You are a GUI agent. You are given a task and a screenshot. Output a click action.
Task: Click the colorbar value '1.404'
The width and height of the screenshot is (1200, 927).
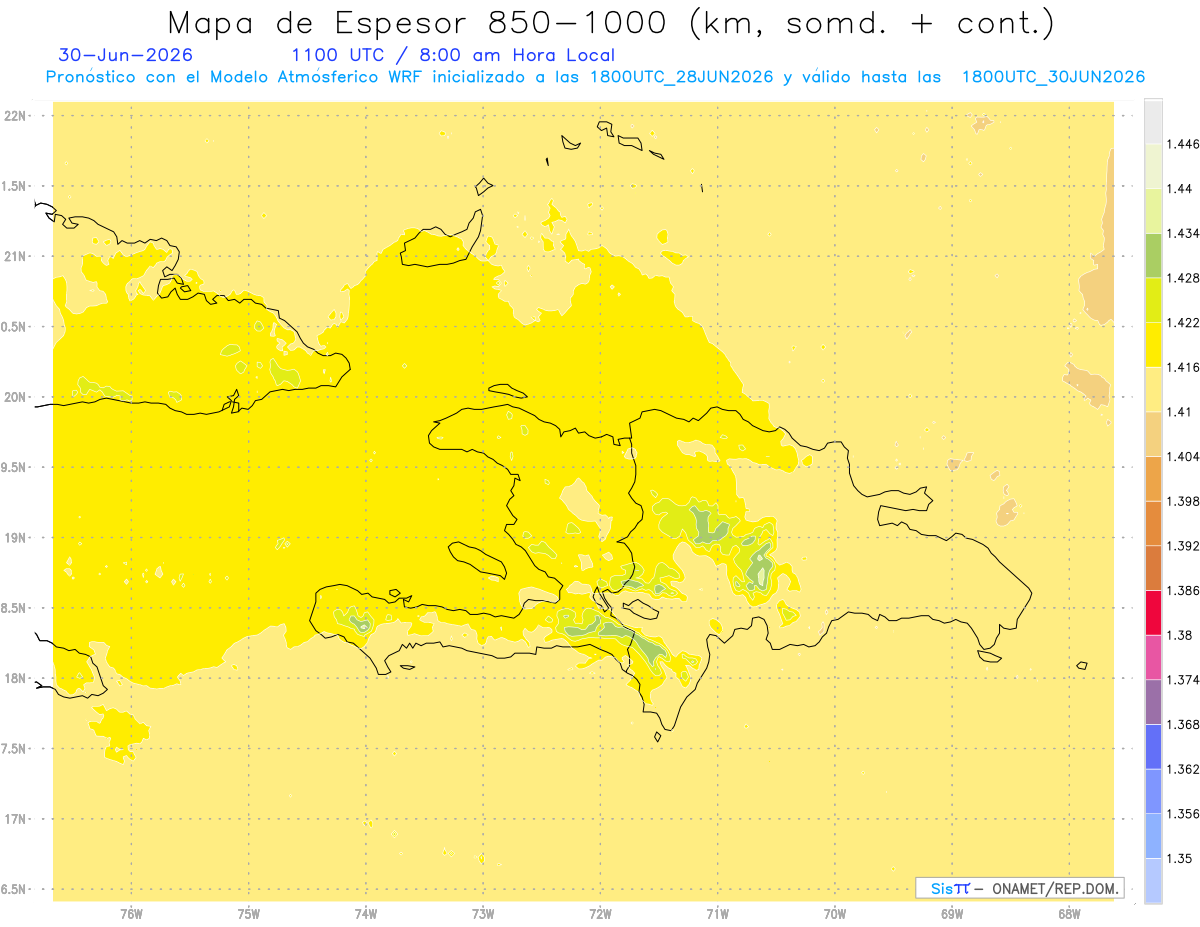[1184, 456]
